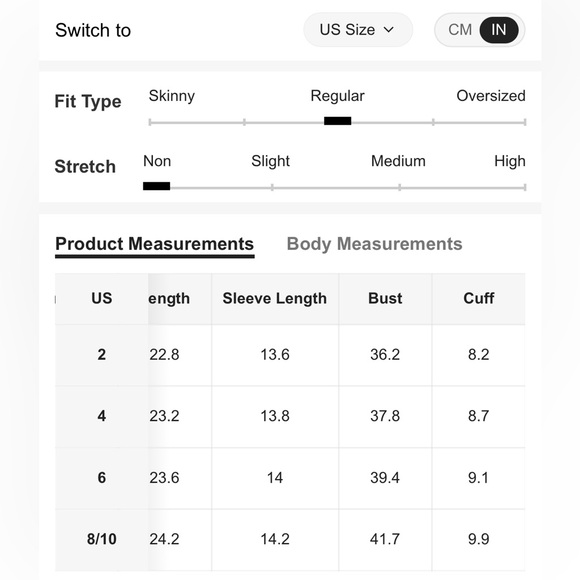
Task: Select the IN unit option
Action: point(498,30)
